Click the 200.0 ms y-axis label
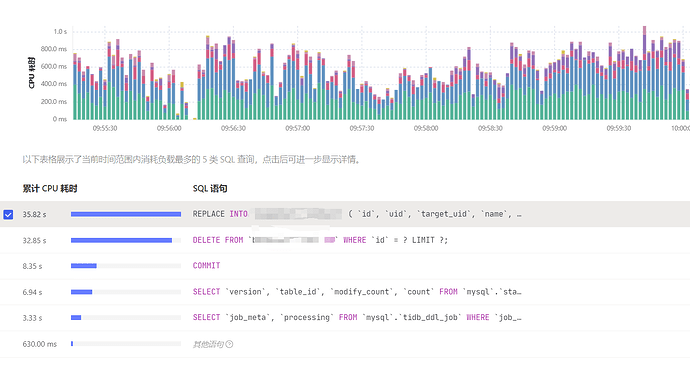Screen dimensions: 690x365 pyautogui.click(x=54, y=101)
